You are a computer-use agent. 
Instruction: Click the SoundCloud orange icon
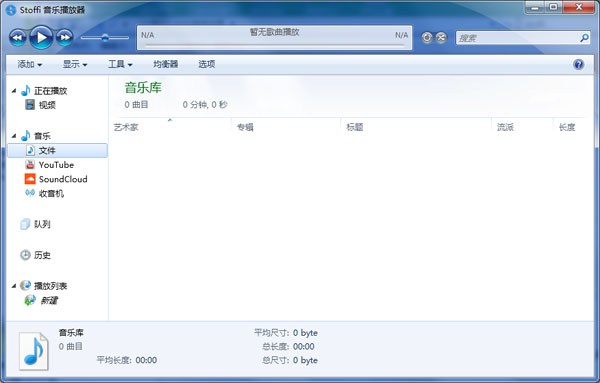pyautogui.click(x=30, y=179)
